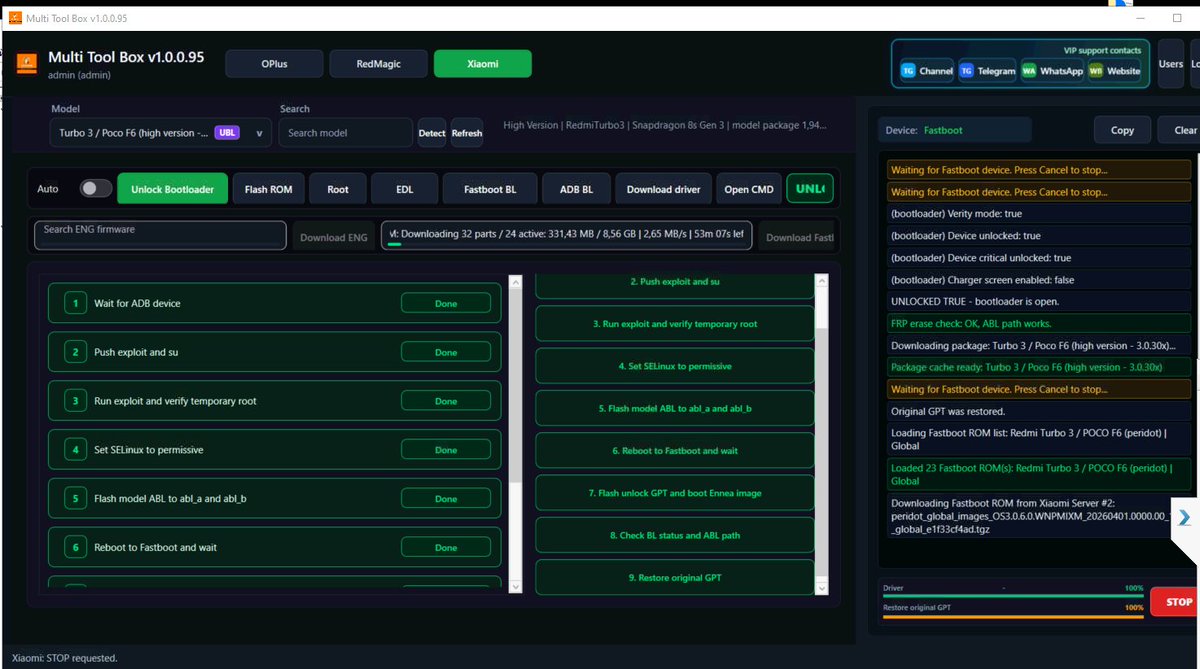Click the Open CMD button
Image resolution: width=1200 pixels, height=669 pixels.
[x=749, y=189]
